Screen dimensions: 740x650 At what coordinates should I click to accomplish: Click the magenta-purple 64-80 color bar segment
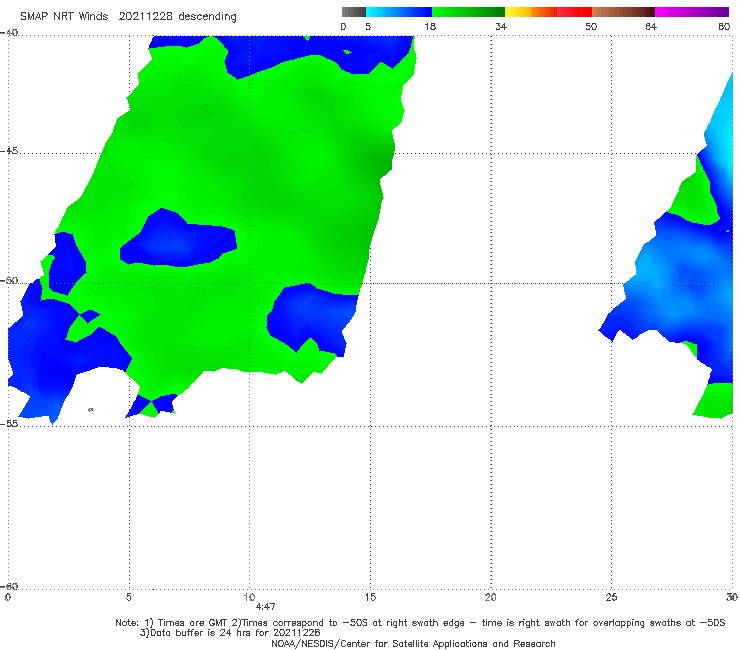coord(692,12)
